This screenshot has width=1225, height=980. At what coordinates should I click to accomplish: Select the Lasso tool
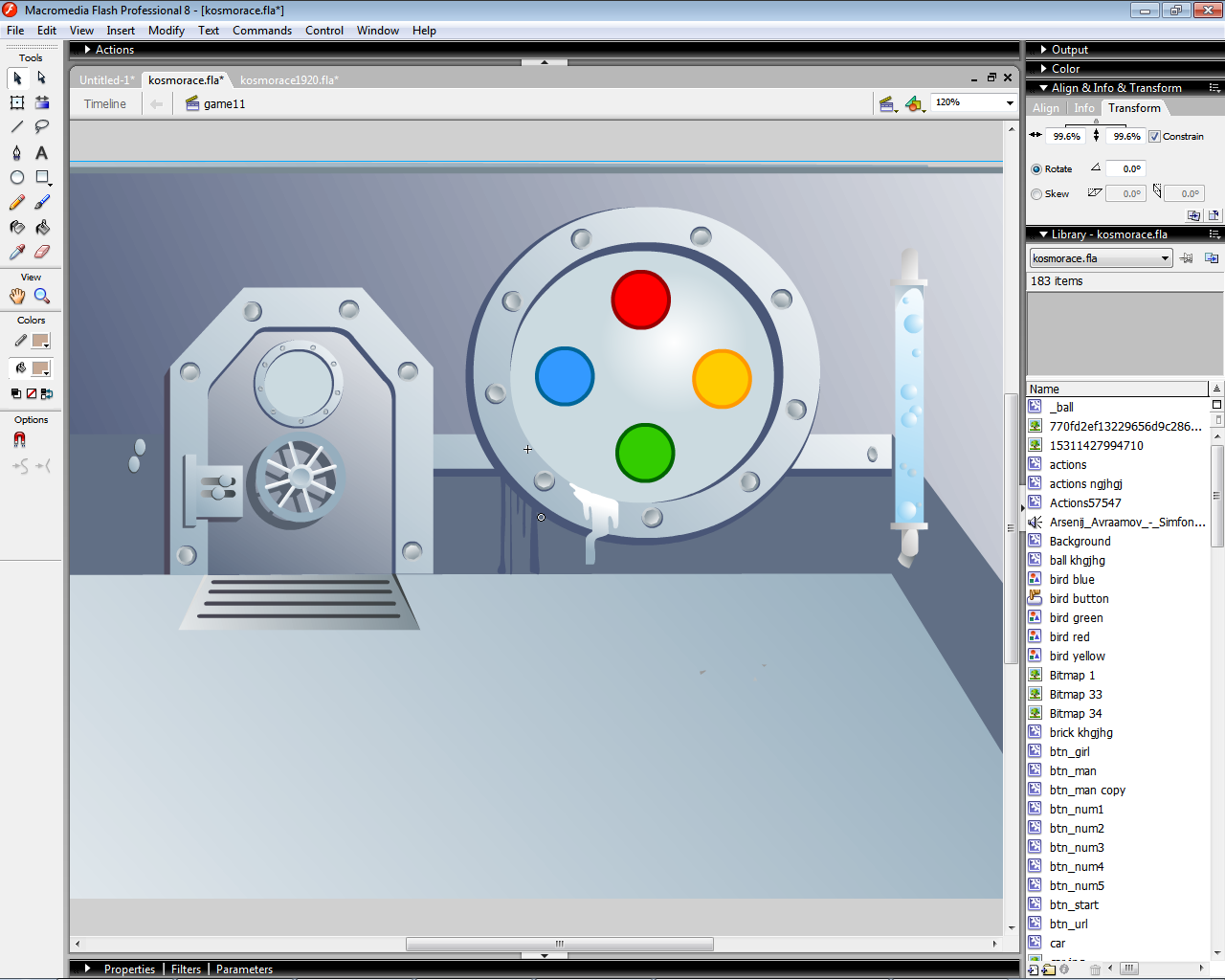click(42, 126)
